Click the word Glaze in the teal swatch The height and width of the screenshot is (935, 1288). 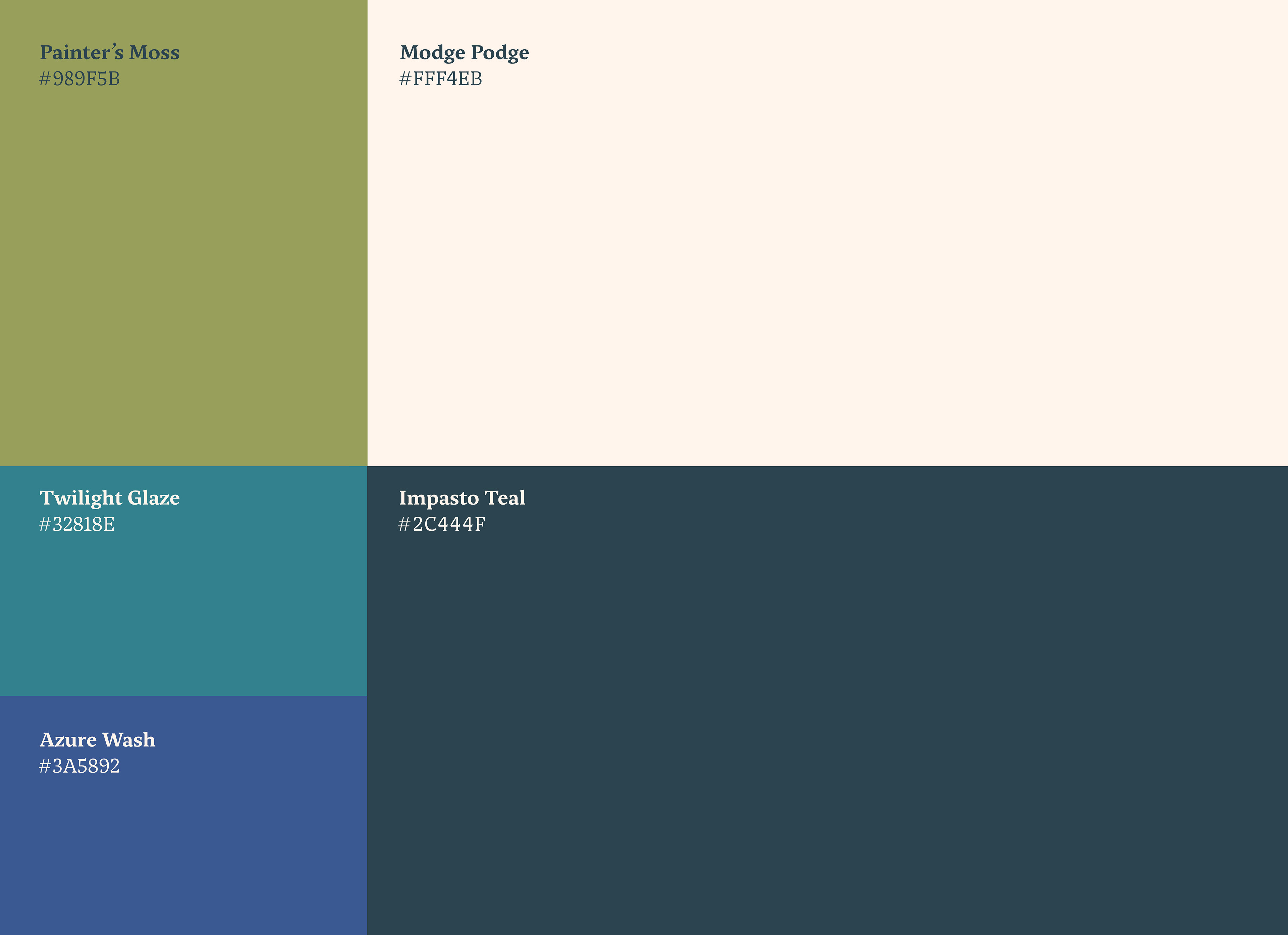(153, 498)
